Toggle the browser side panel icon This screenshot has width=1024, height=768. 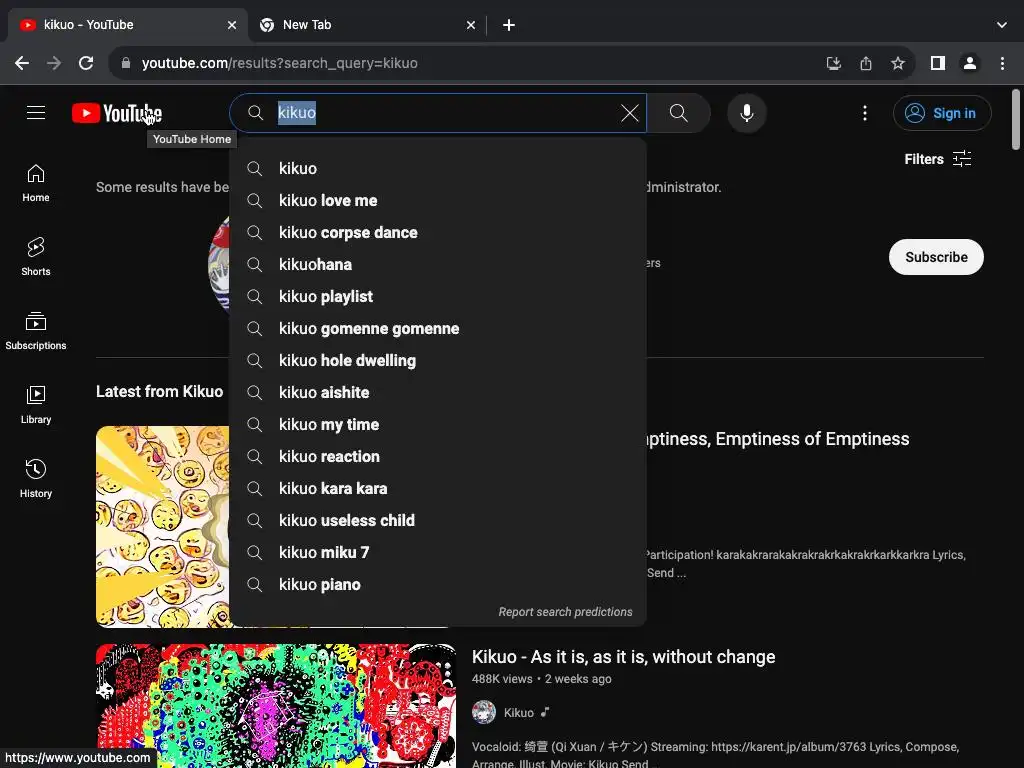938,63
